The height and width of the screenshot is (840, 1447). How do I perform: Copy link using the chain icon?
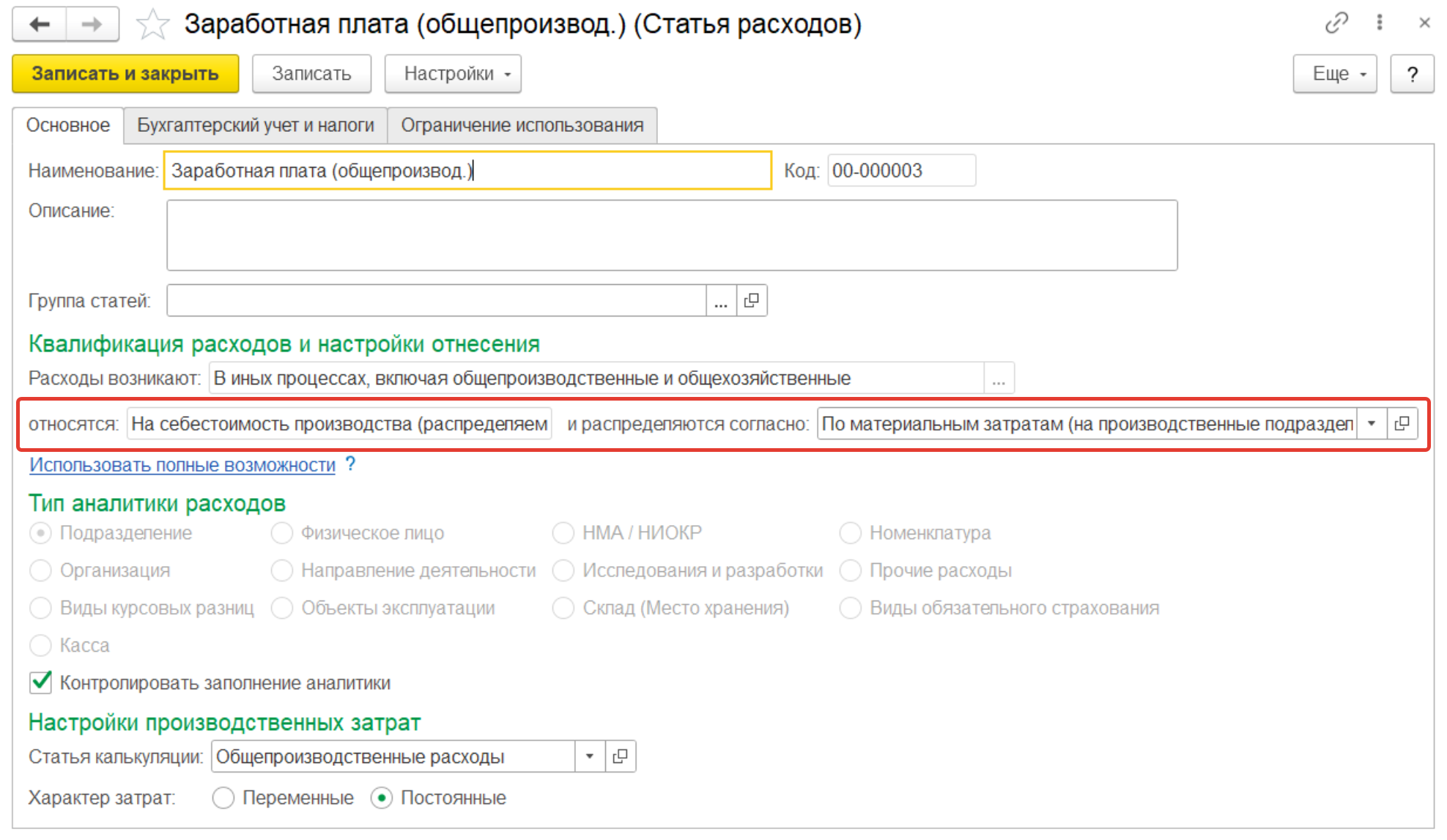click(x=1336, y=23)
